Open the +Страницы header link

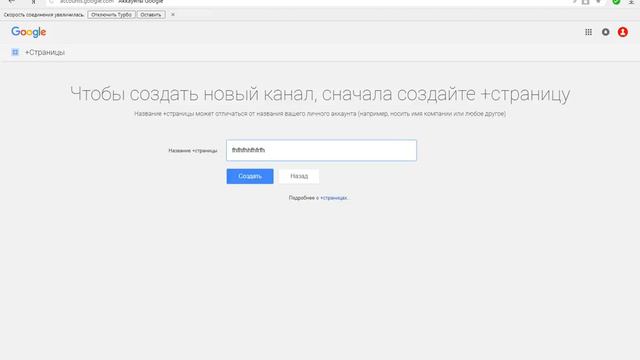click(45, 52)
